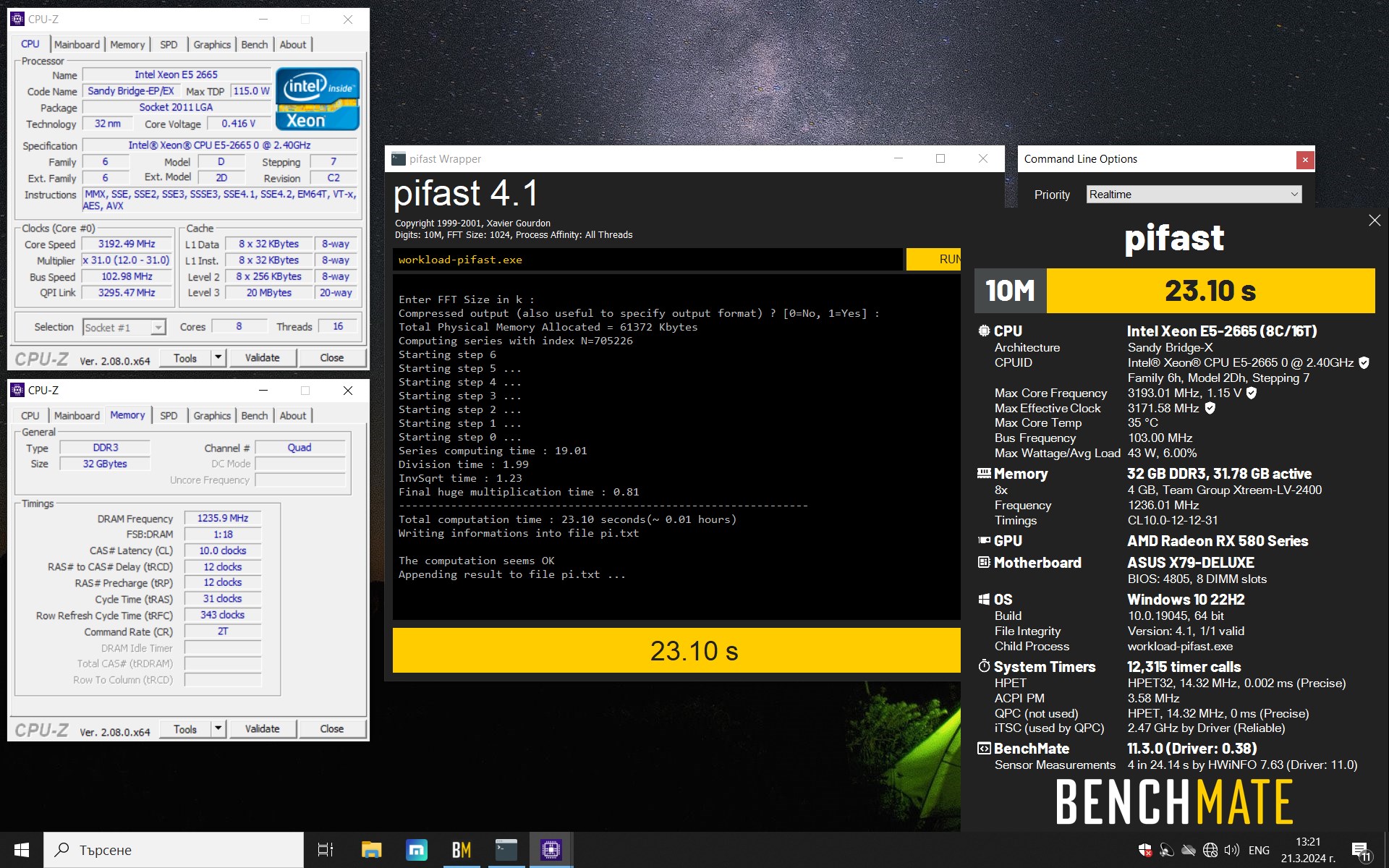Open Socket #1 selection dropdown
The height and width of the screenshot is (868, 1389).
(124, 328)
